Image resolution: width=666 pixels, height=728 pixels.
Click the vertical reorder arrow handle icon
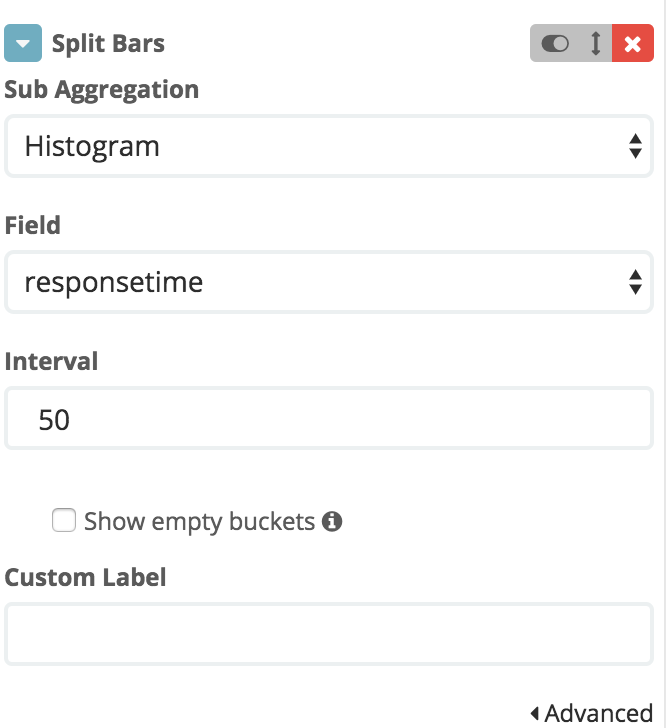pos(596,43)
